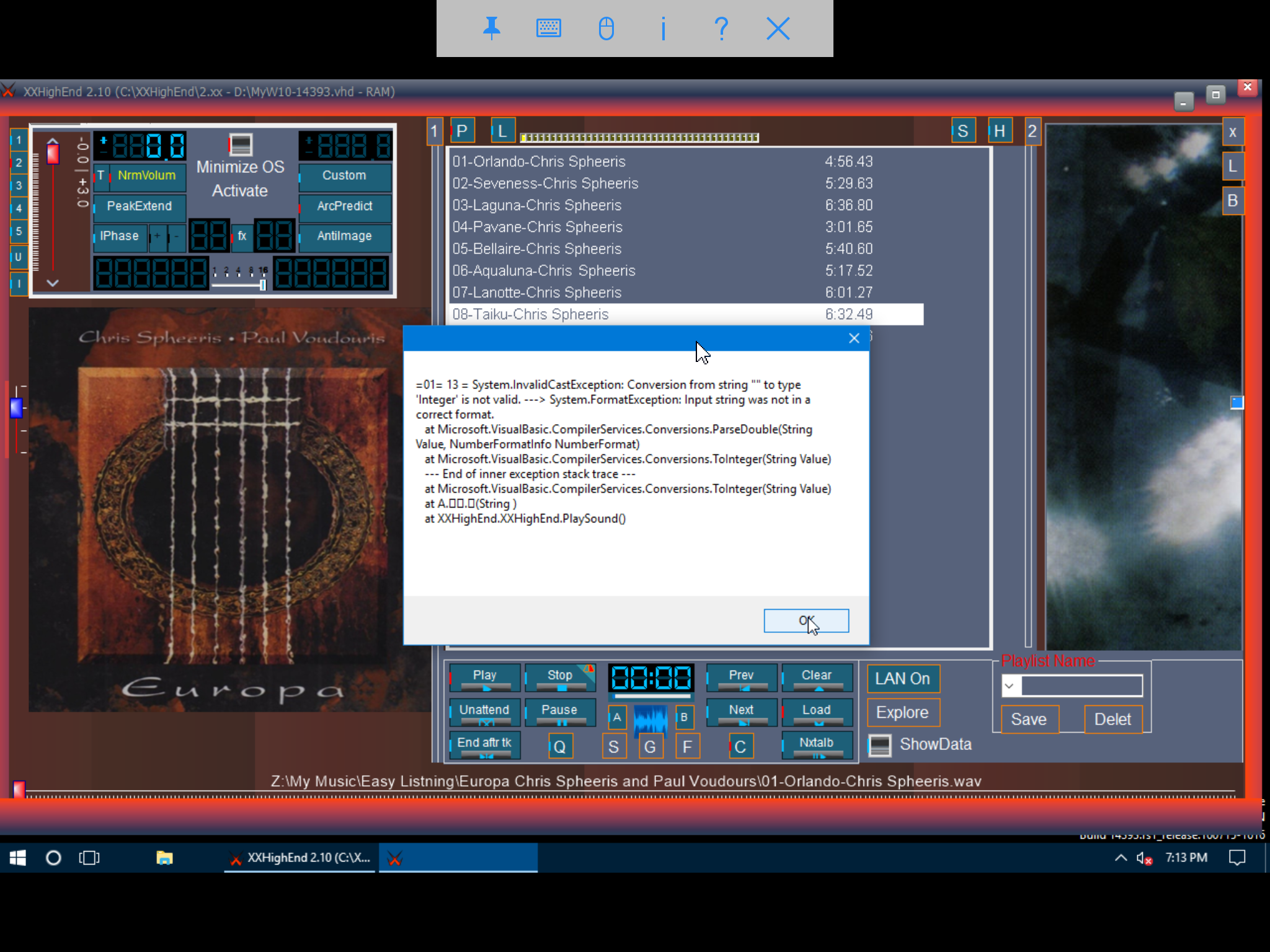1270x952 pixels.
Task: Click the C icon button
Action: (x=740, y=747)
